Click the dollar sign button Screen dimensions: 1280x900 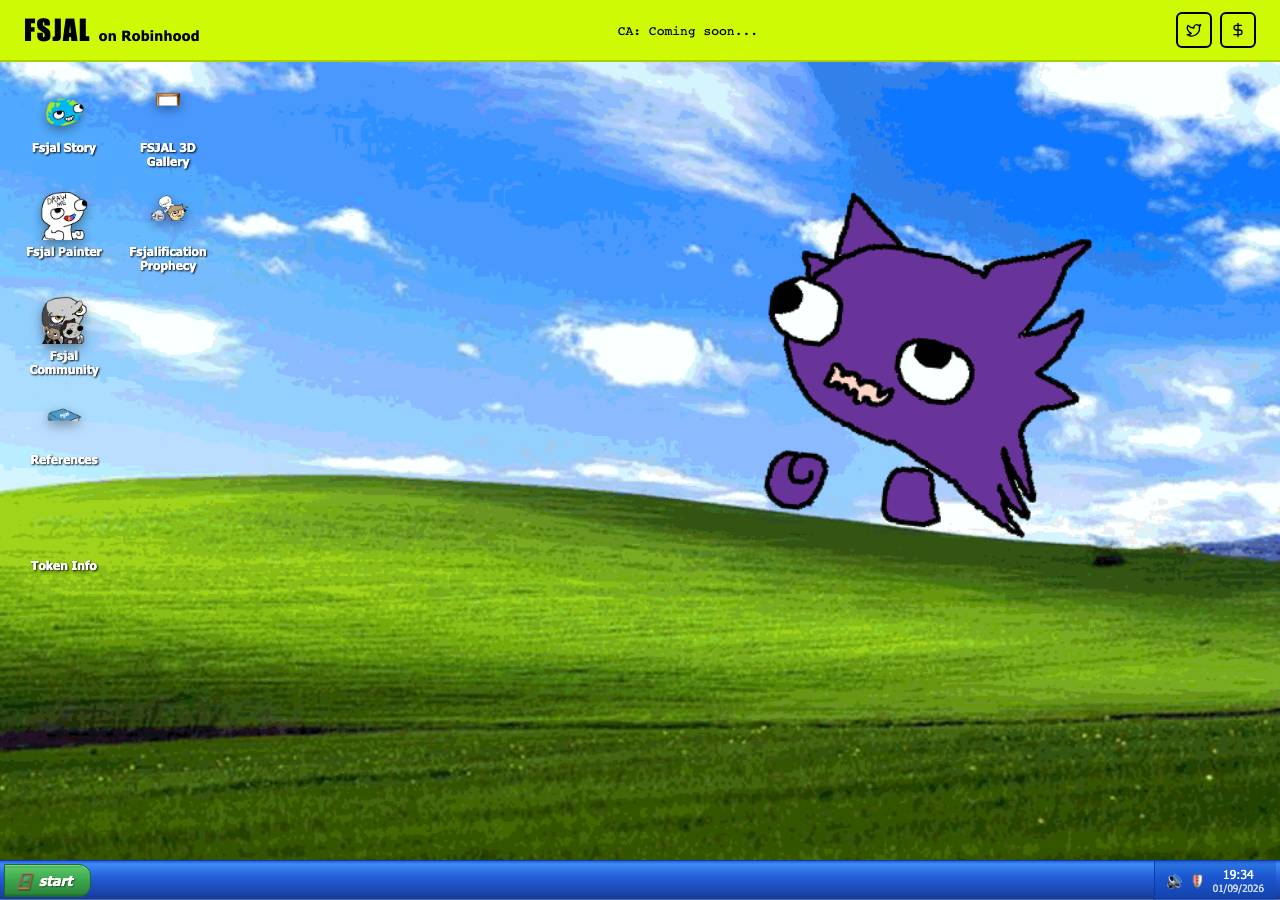click(x=1238, y=30)
